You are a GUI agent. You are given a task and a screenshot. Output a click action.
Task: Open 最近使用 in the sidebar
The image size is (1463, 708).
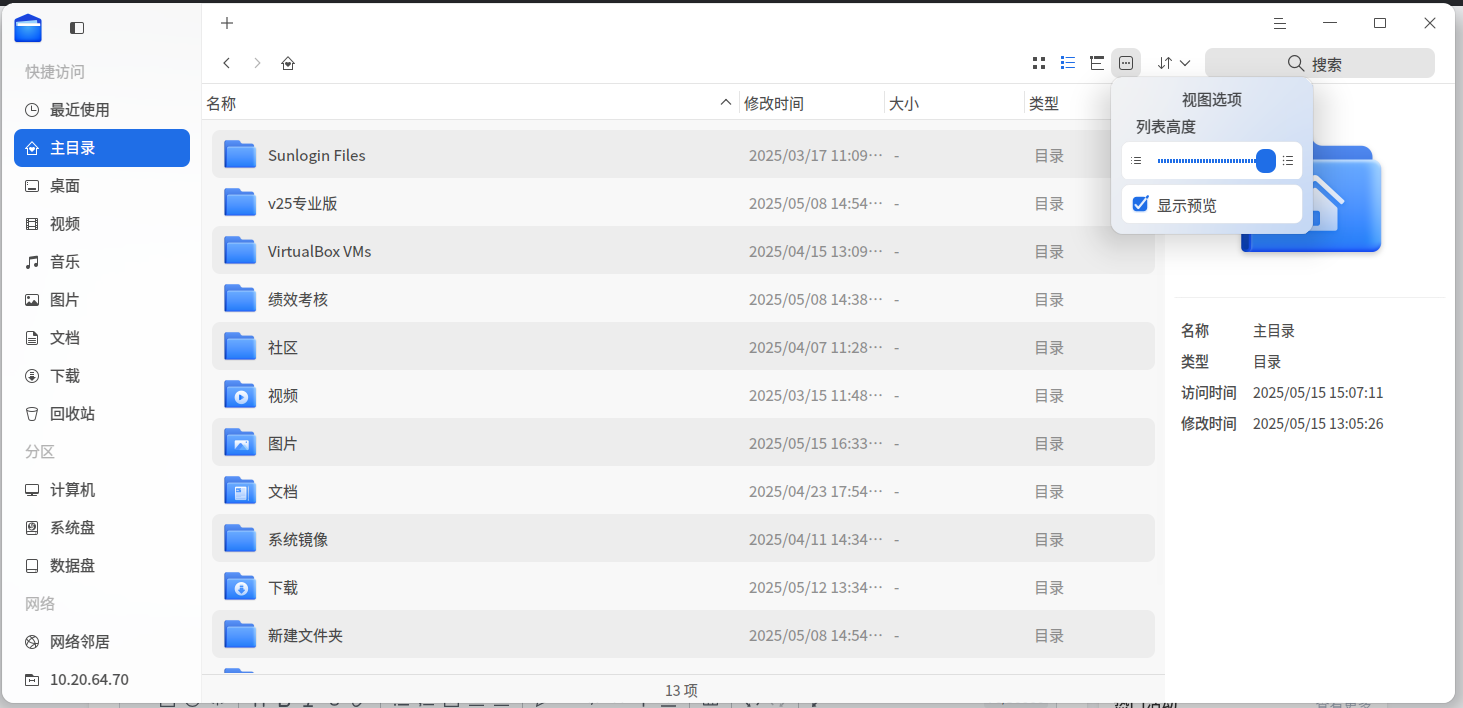pyautogui.click(x=102, y=110)
